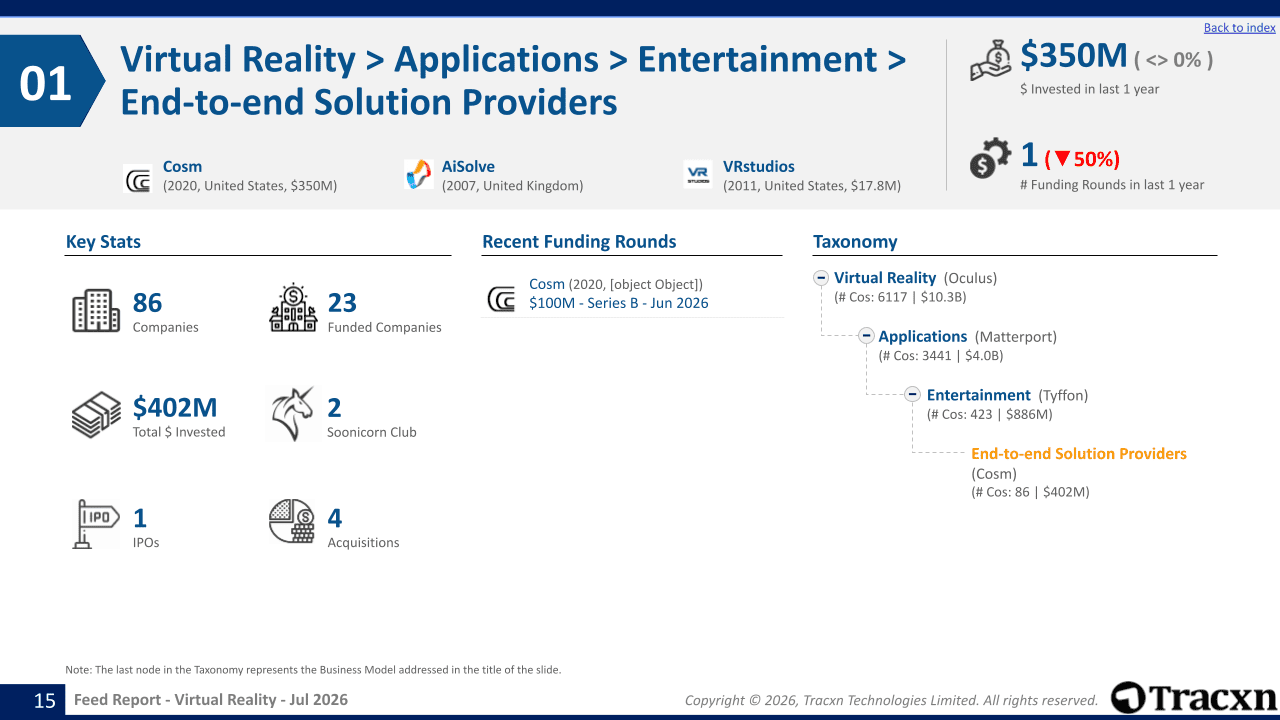
Task: Collapse the Entertainment taxonomy node
Action: [x=912, y=395]
